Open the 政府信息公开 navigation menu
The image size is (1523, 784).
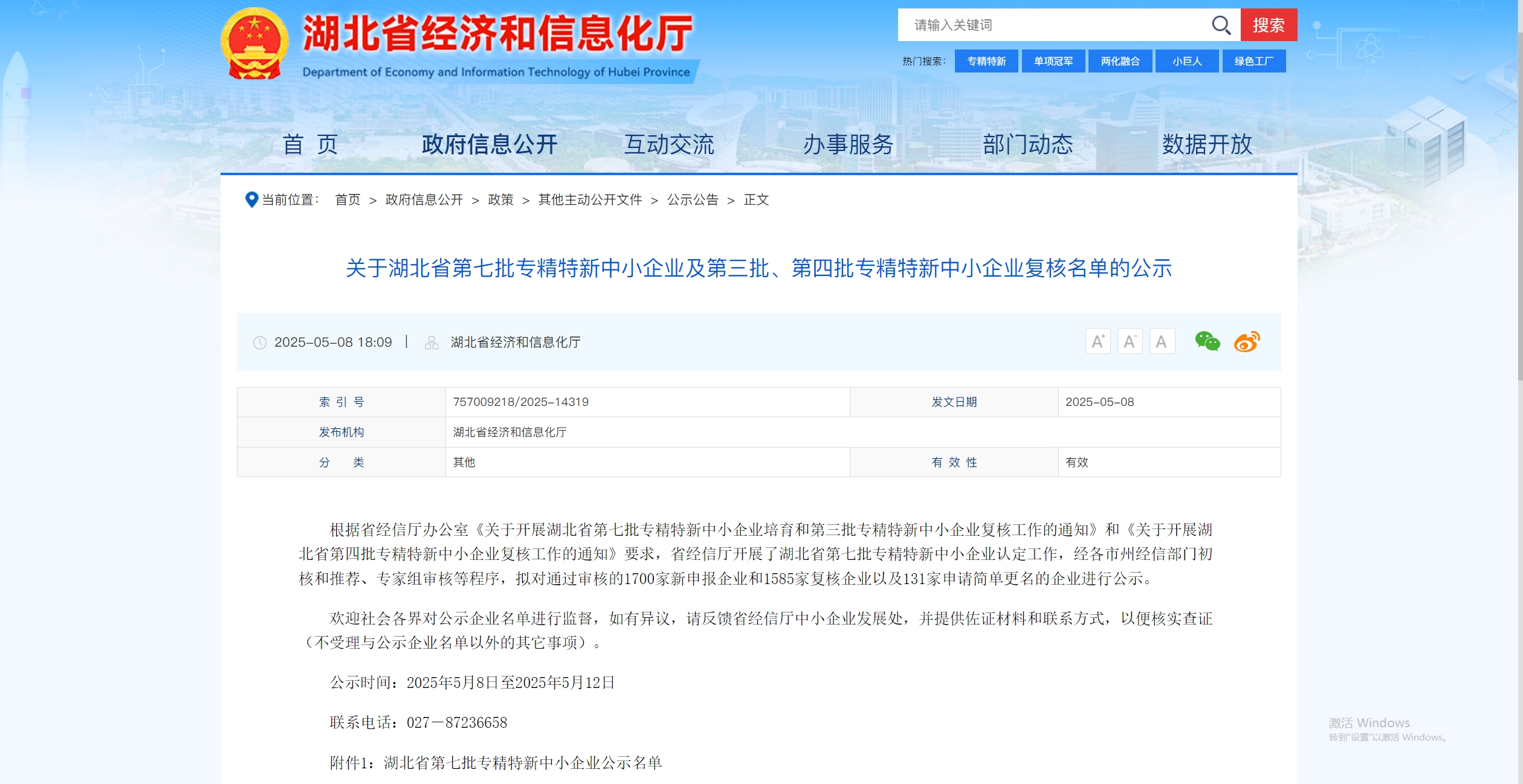[x=489, y=144]
